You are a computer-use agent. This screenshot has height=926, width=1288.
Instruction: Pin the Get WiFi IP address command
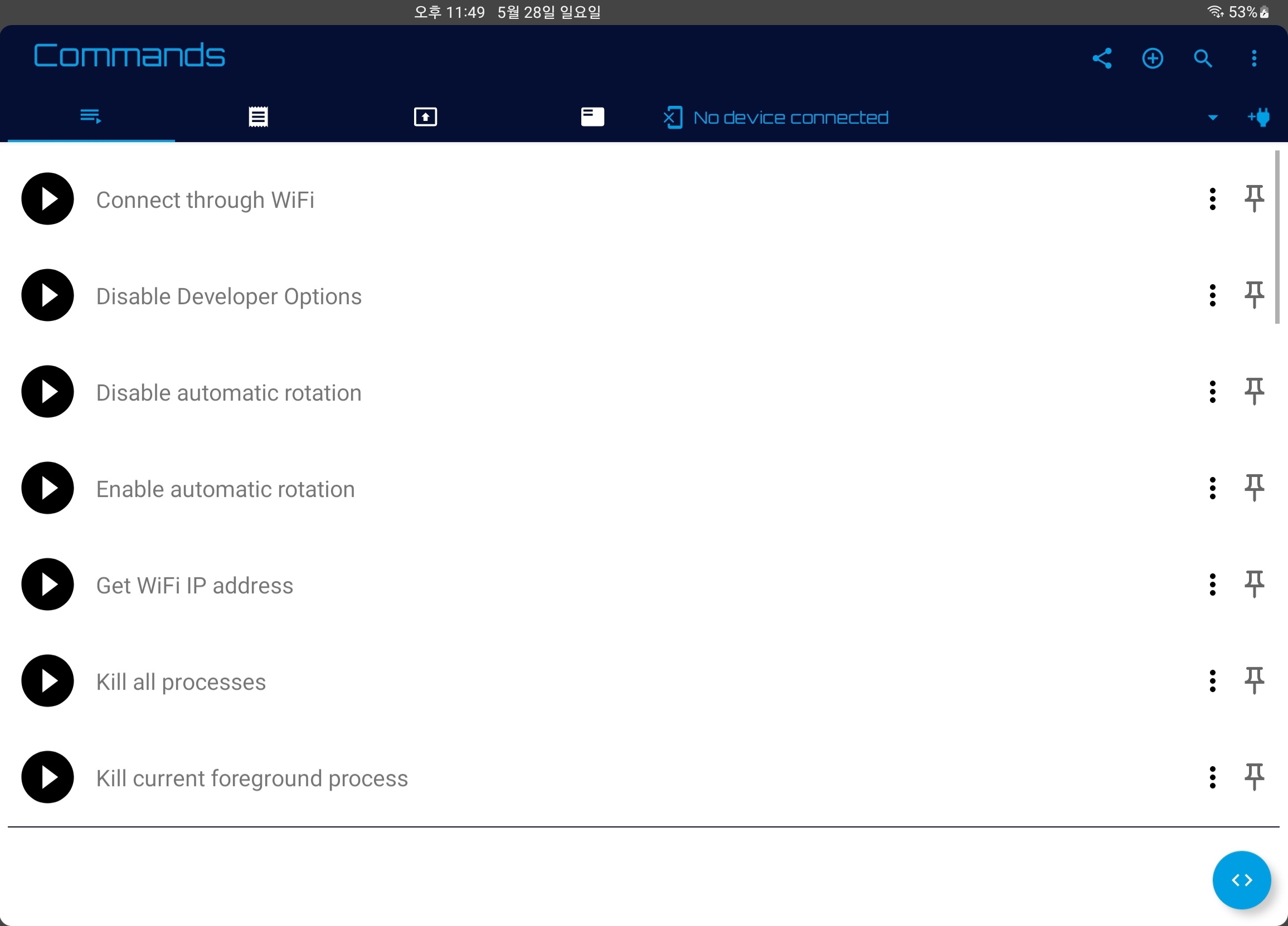pos(1254,584)
